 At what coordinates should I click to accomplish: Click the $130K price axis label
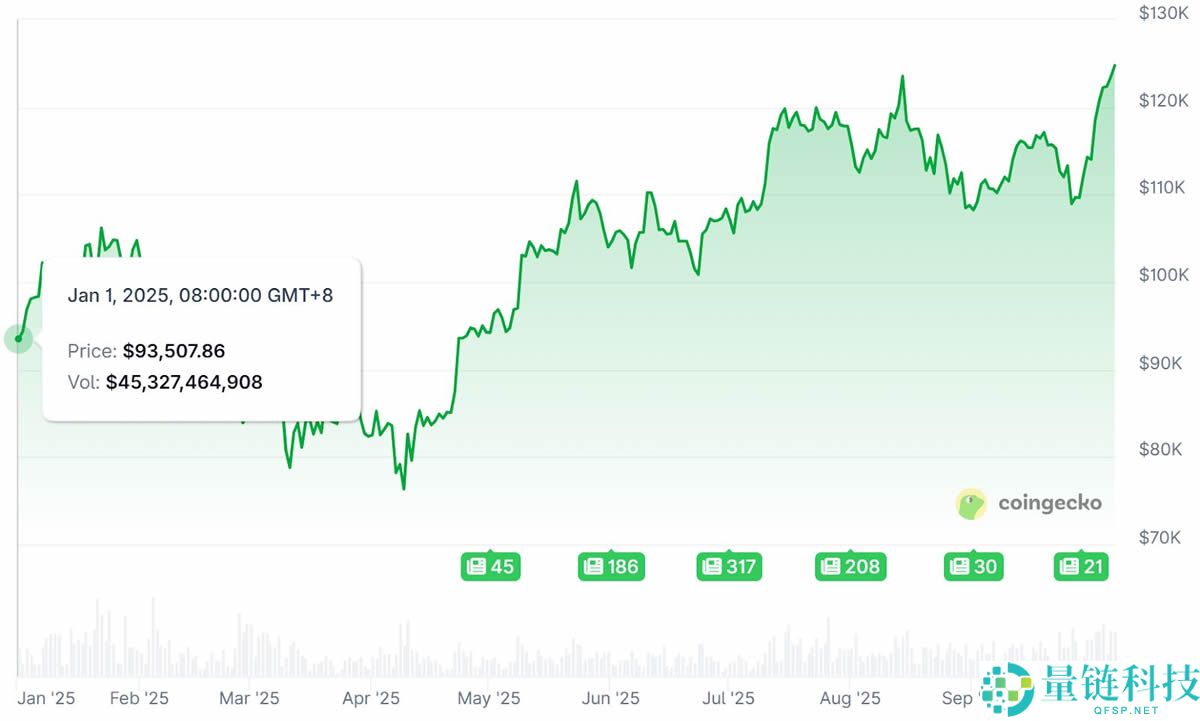click(1163, 13)
